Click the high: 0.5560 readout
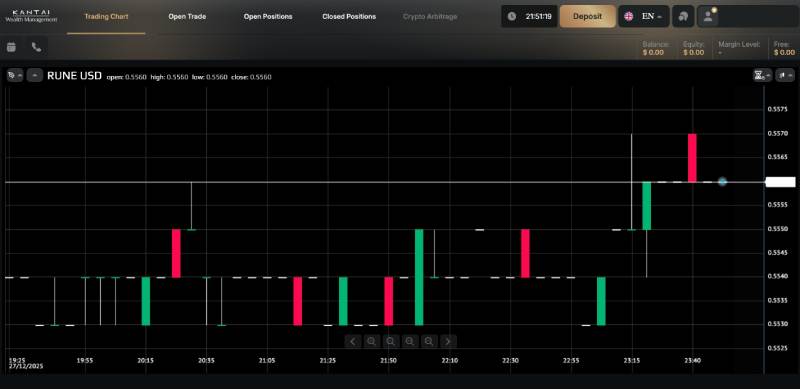Screen dimensions: 800x389 (169, 77)
